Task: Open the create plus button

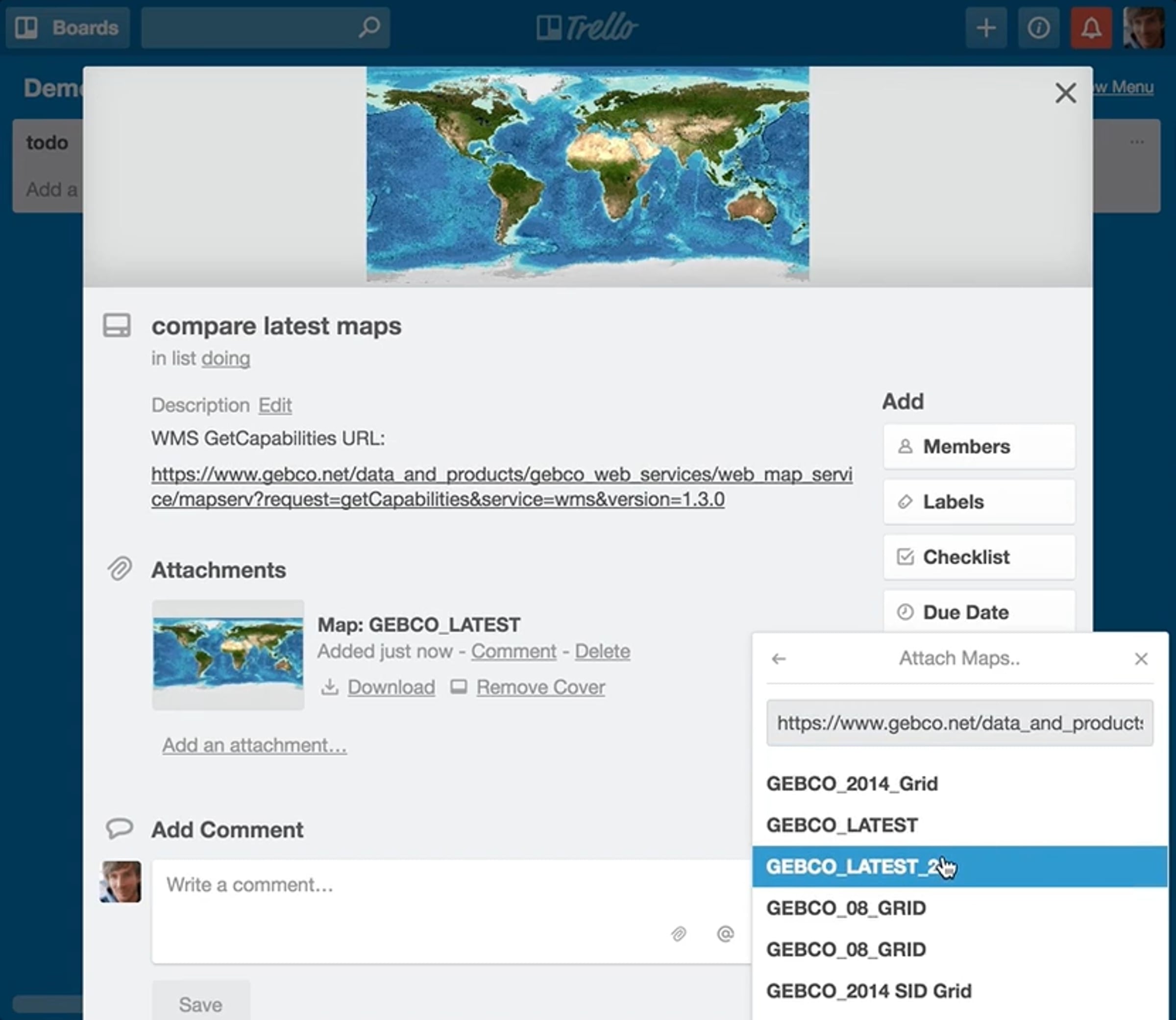Action: point(986,27)
